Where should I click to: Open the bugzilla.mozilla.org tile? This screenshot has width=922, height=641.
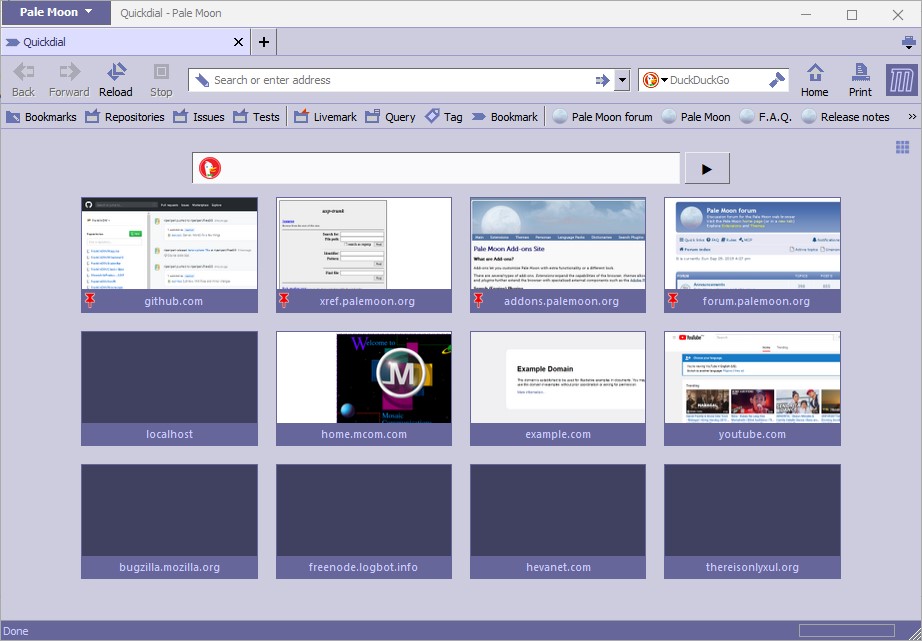pyautogui.click(x=169, y=522)
